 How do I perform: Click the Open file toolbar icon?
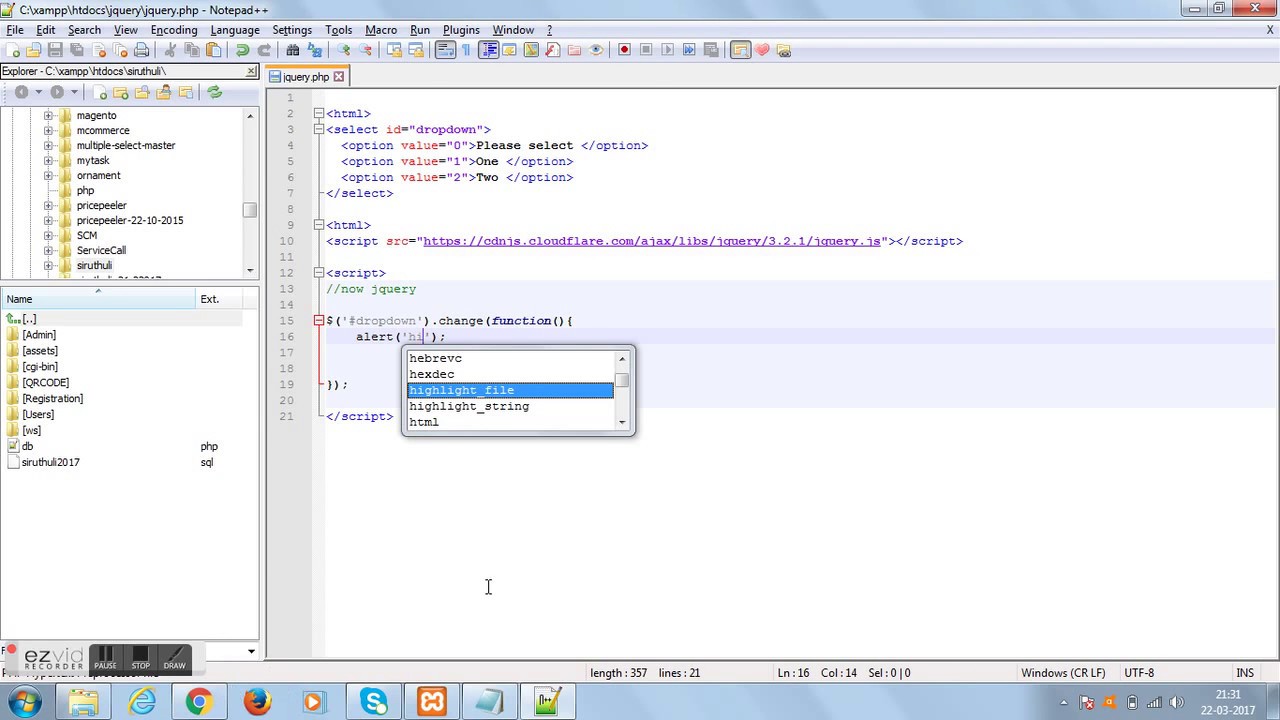[33, 50]
